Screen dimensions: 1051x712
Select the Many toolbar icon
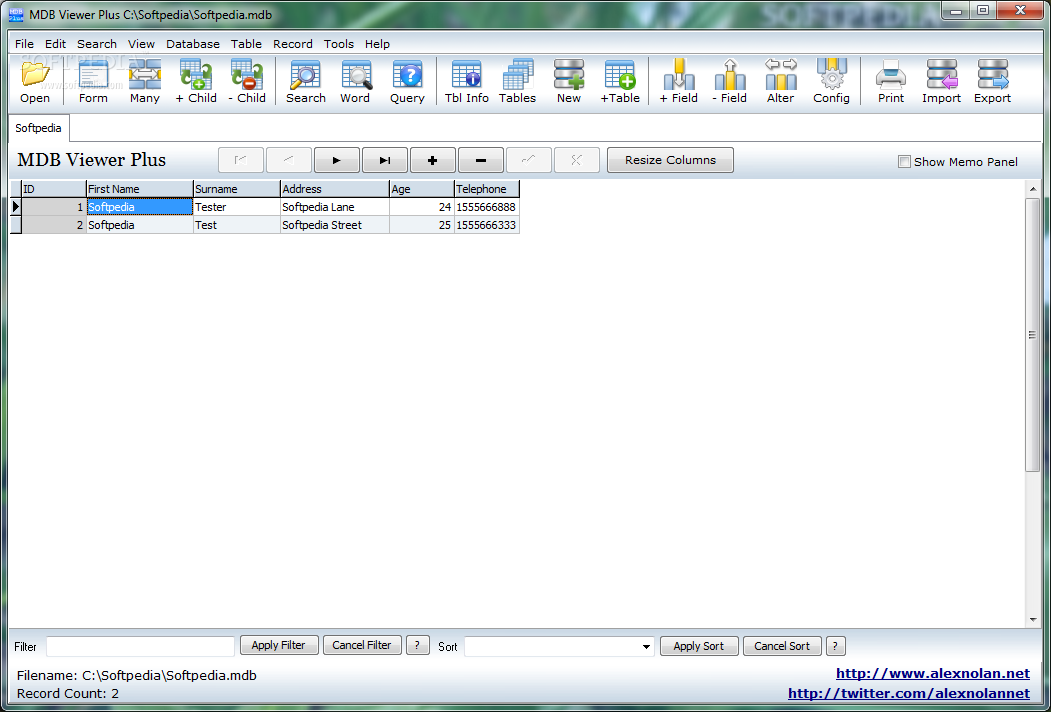pos(145,81)
